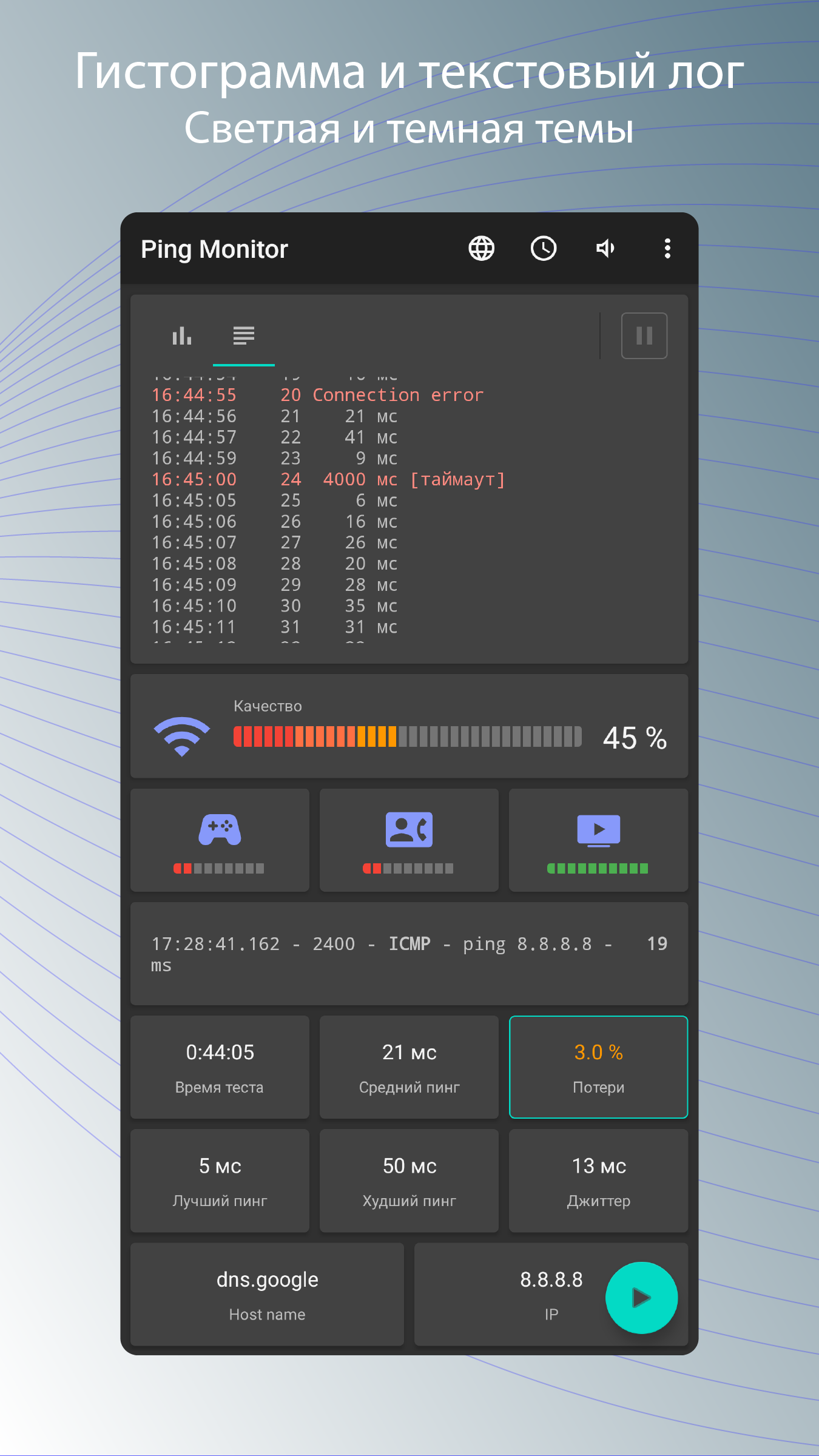Open the three-dot overflow menu
The height and width of the screenshot is (1456, 819).
tap(667, 249)
